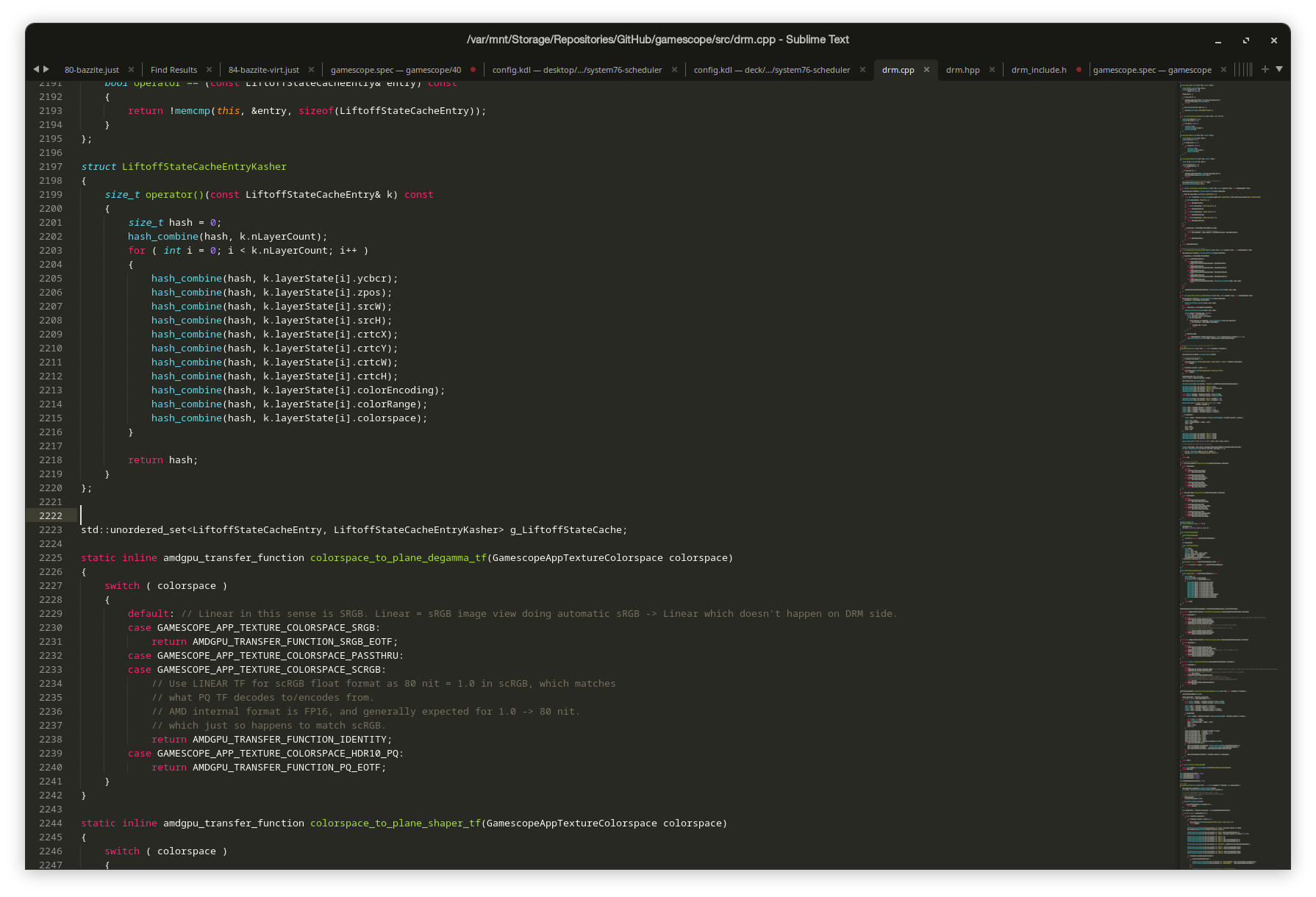Click the for loop on line 2203
Screen dimensions: 1316x897
(248, 251)
